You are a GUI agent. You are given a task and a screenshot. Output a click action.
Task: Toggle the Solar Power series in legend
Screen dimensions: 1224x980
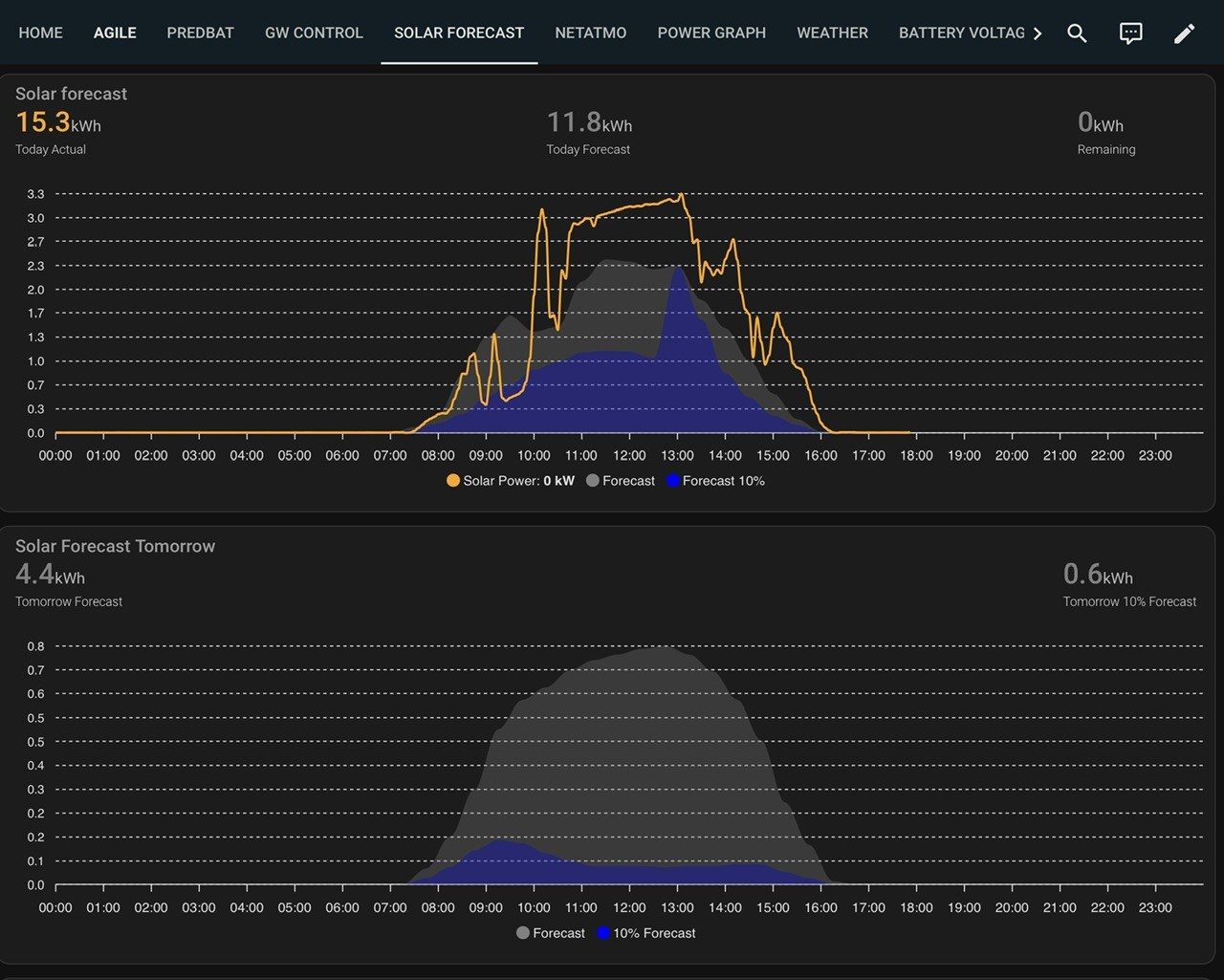(511, 481)
